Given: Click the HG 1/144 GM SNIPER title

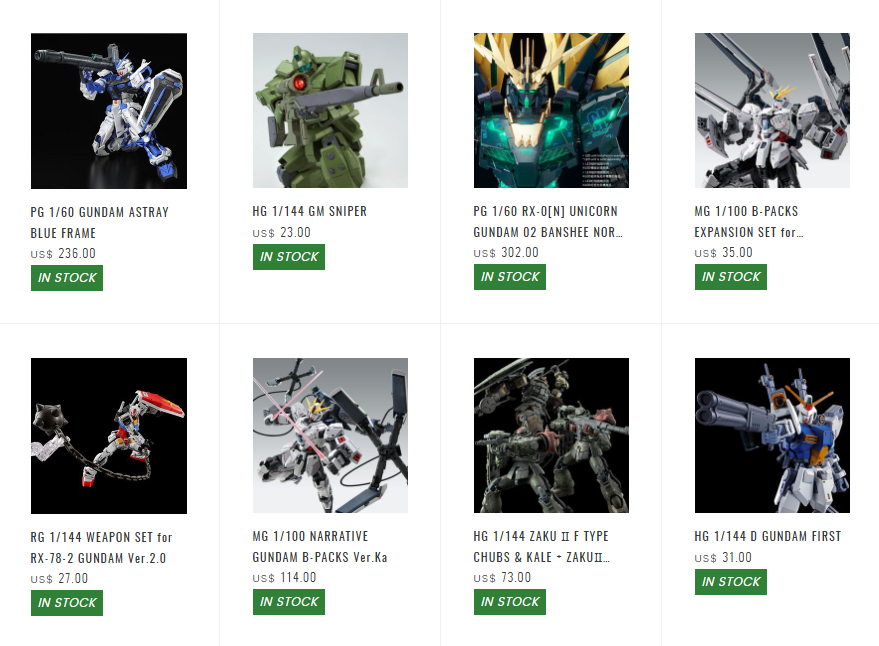Looking at the screenshot, I should tap(309, 211).
